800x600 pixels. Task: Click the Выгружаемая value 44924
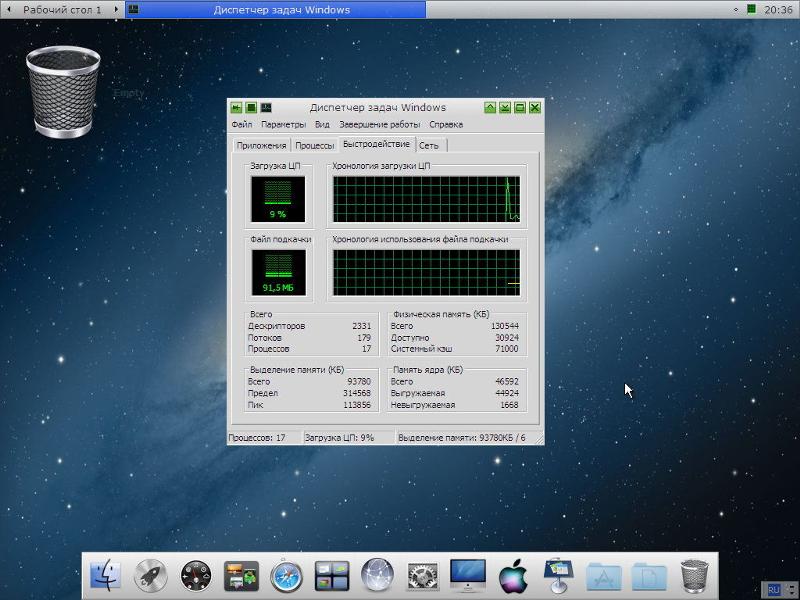[507, 393]
